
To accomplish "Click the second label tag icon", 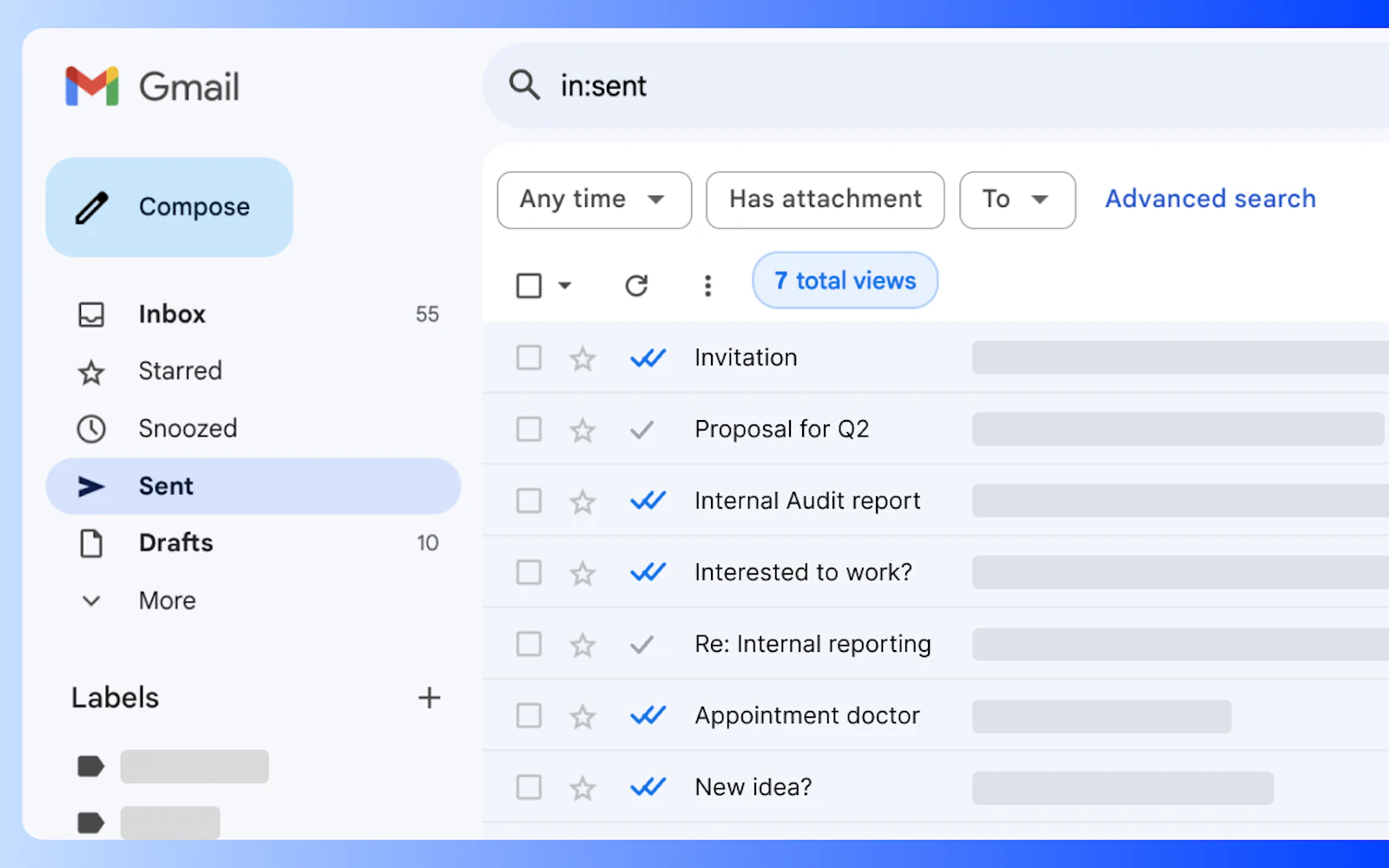I will (91, 822).
